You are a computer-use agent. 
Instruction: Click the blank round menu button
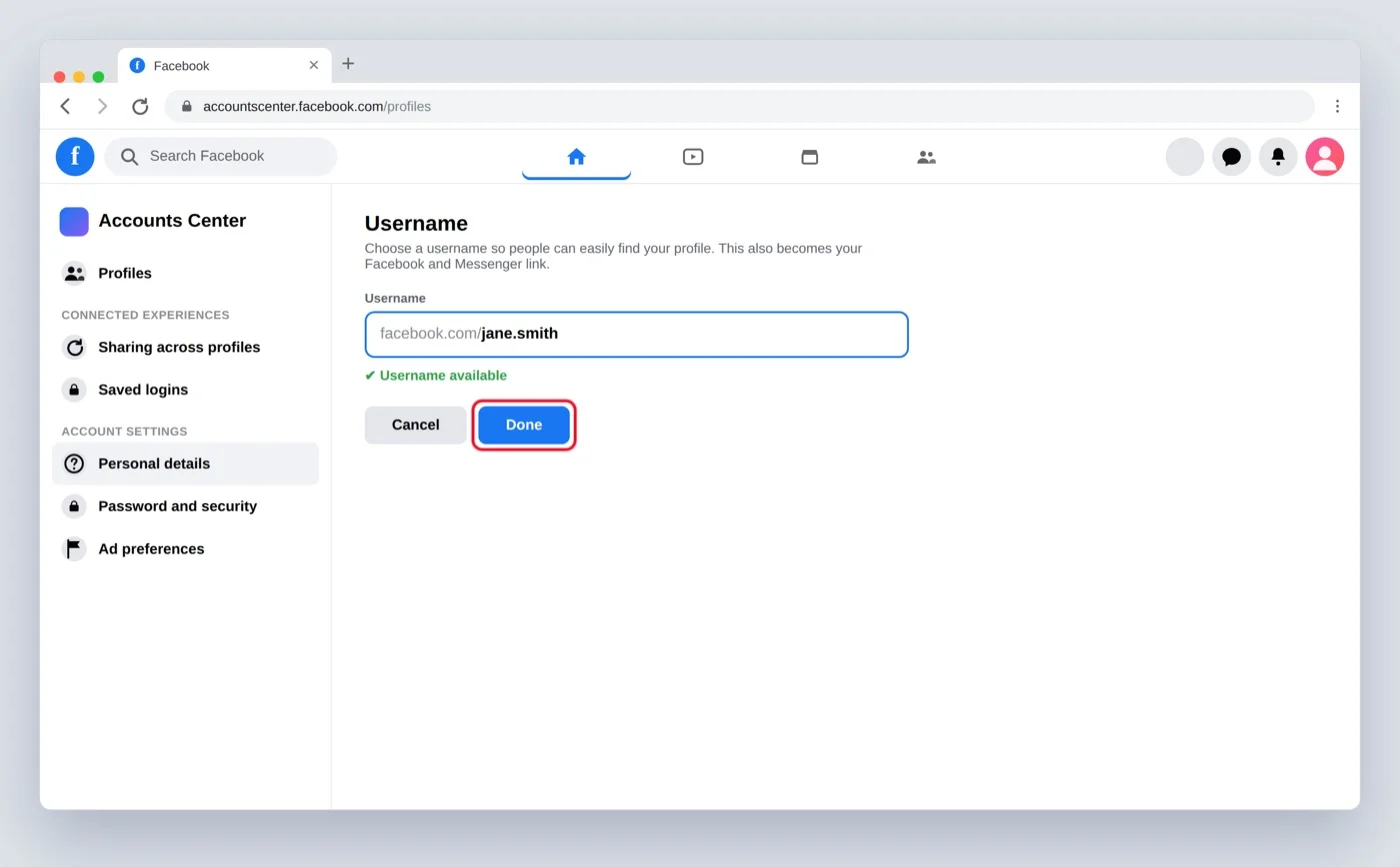1185,157
